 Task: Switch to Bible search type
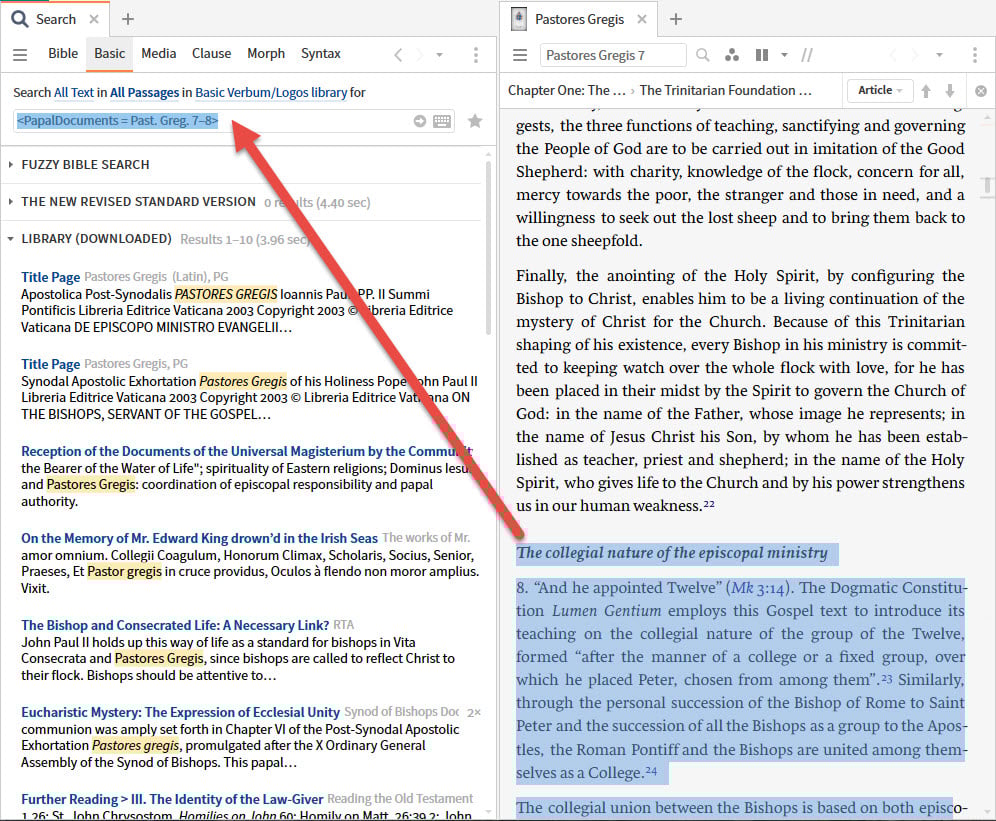click(63, 53)
